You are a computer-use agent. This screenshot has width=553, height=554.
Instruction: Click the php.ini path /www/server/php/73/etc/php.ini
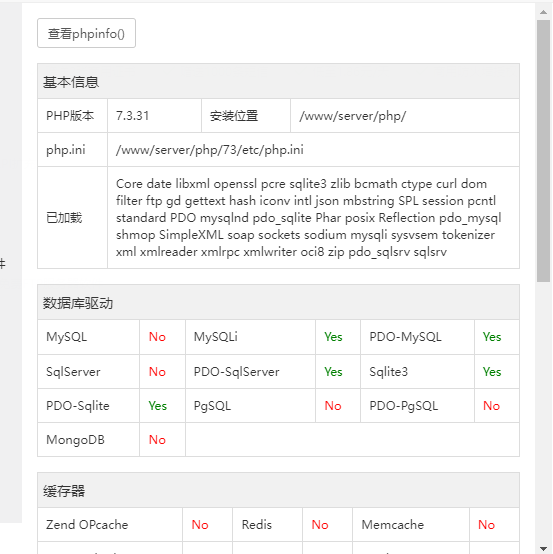pyautogui.click(x=210, y=150)
